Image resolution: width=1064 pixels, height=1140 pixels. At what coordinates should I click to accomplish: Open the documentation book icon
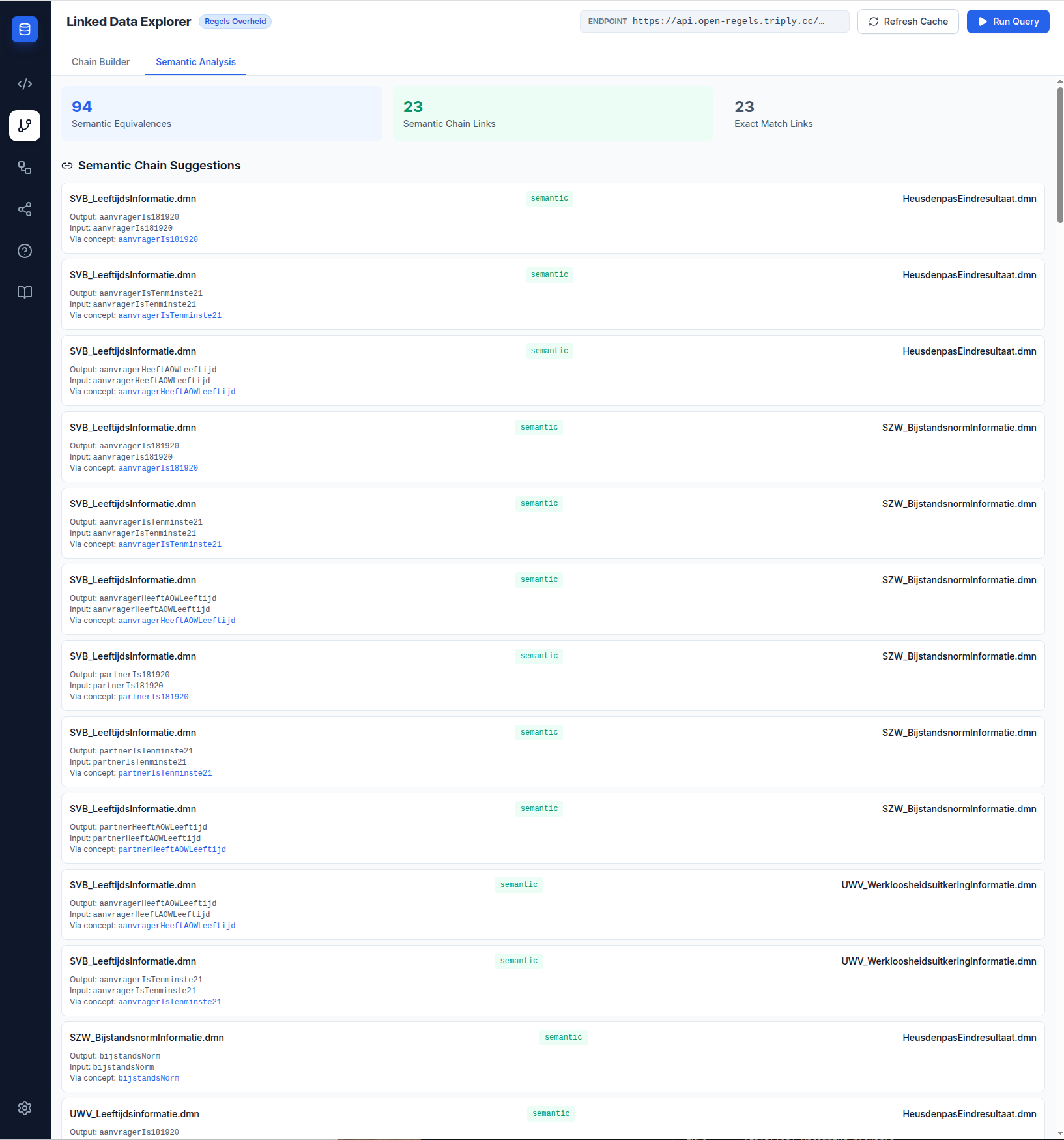pyautogui.click(x=24, y=293)
